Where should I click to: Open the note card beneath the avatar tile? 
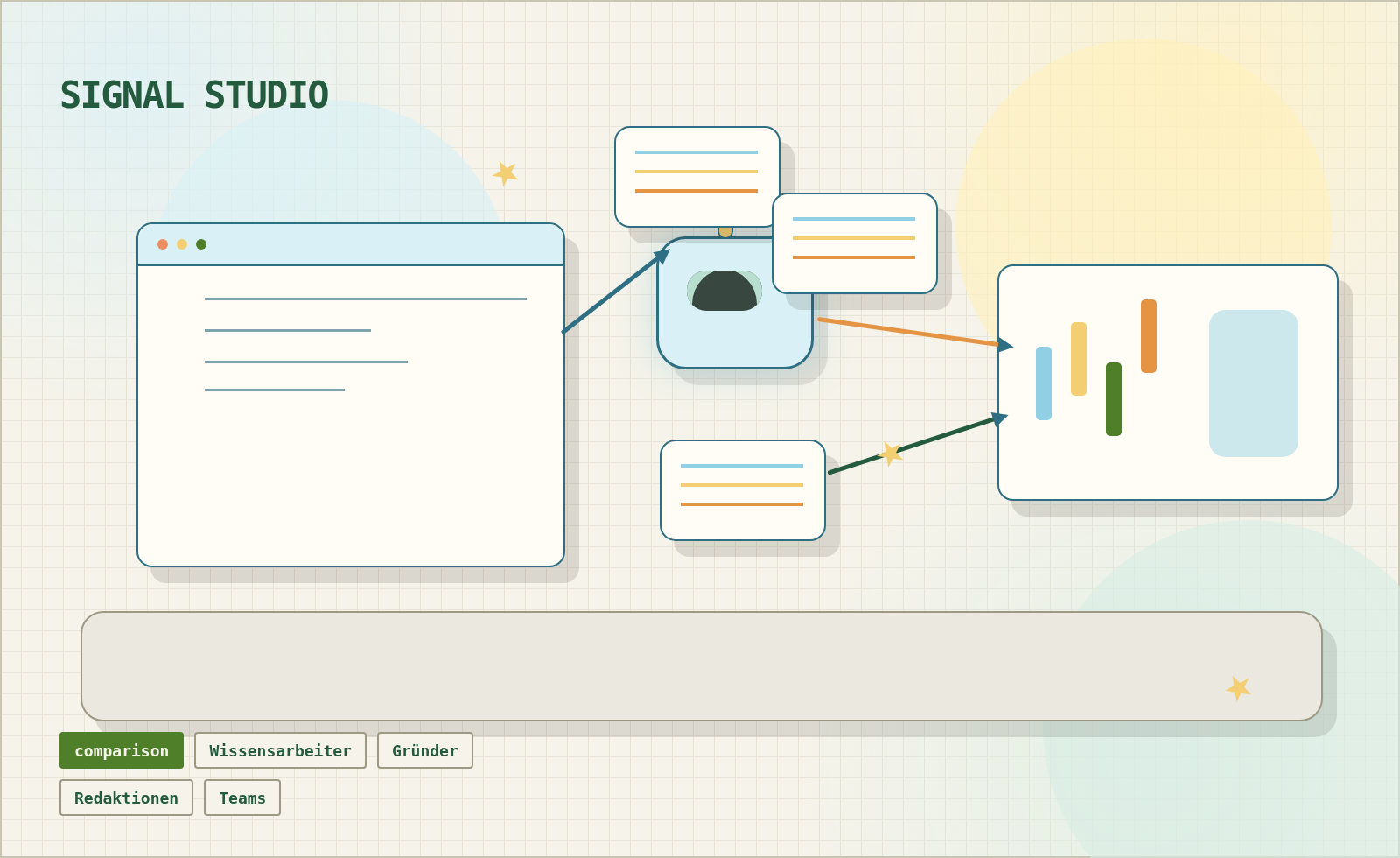pyautogui.click(x=743, y=490)
